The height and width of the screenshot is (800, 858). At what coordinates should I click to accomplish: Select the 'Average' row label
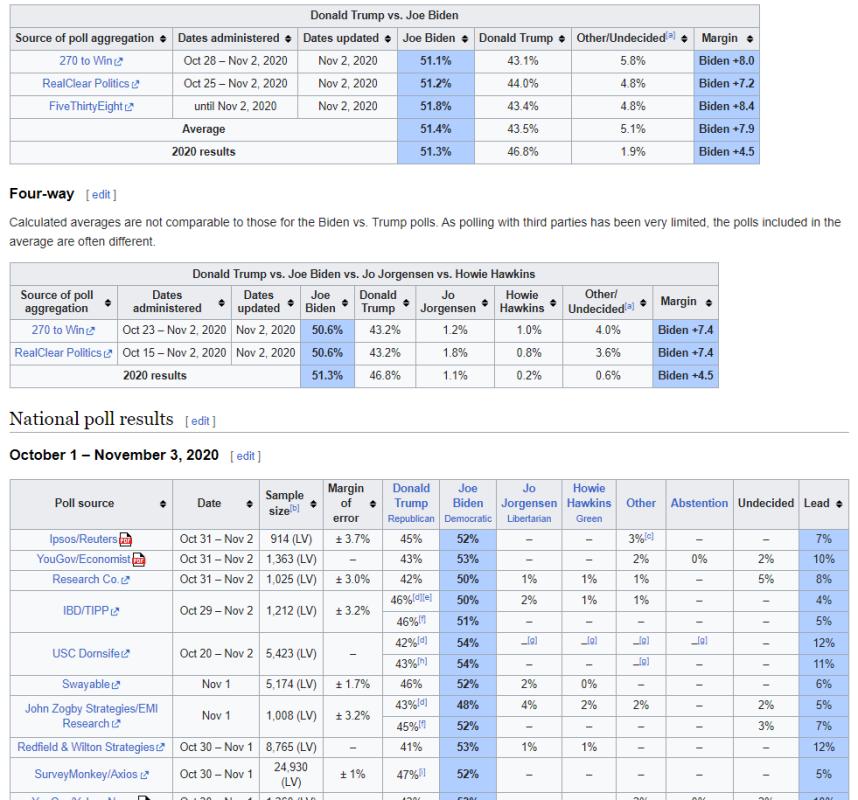(204, 129)
